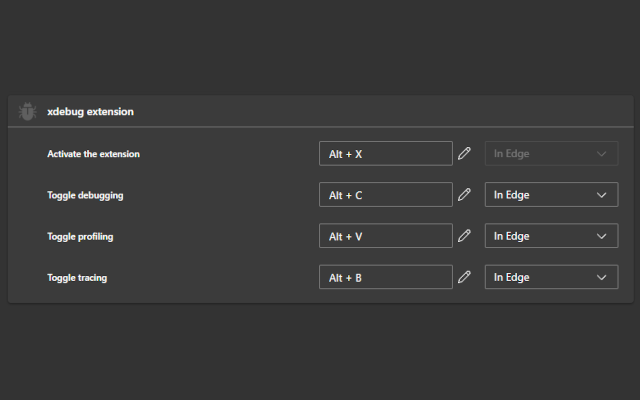
Task: Click into the Alt + B shortcut box
Action: [x=385, y=277]
